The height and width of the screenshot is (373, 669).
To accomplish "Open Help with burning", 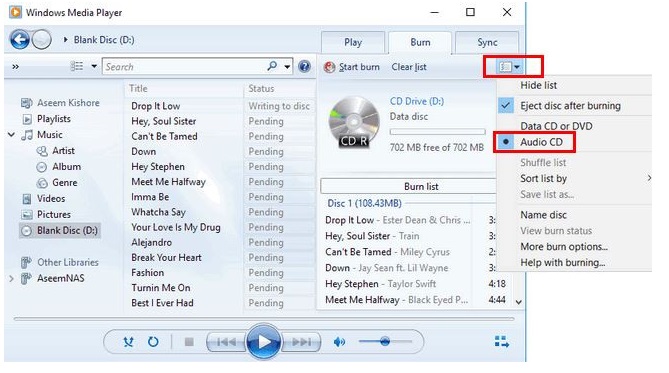I will 562,262.
